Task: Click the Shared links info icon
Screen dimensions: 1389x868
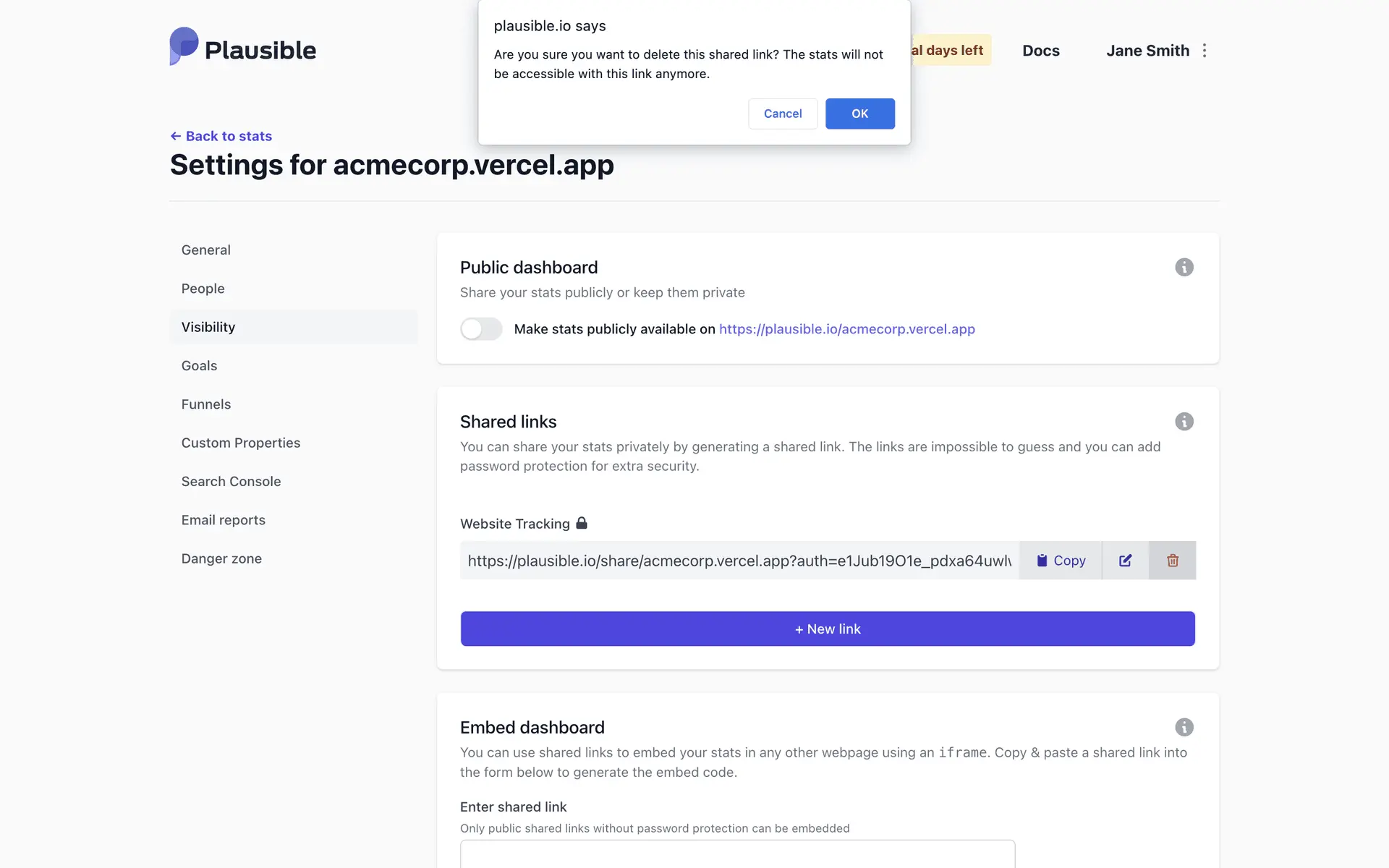Action: click(x=1184, y=422)
